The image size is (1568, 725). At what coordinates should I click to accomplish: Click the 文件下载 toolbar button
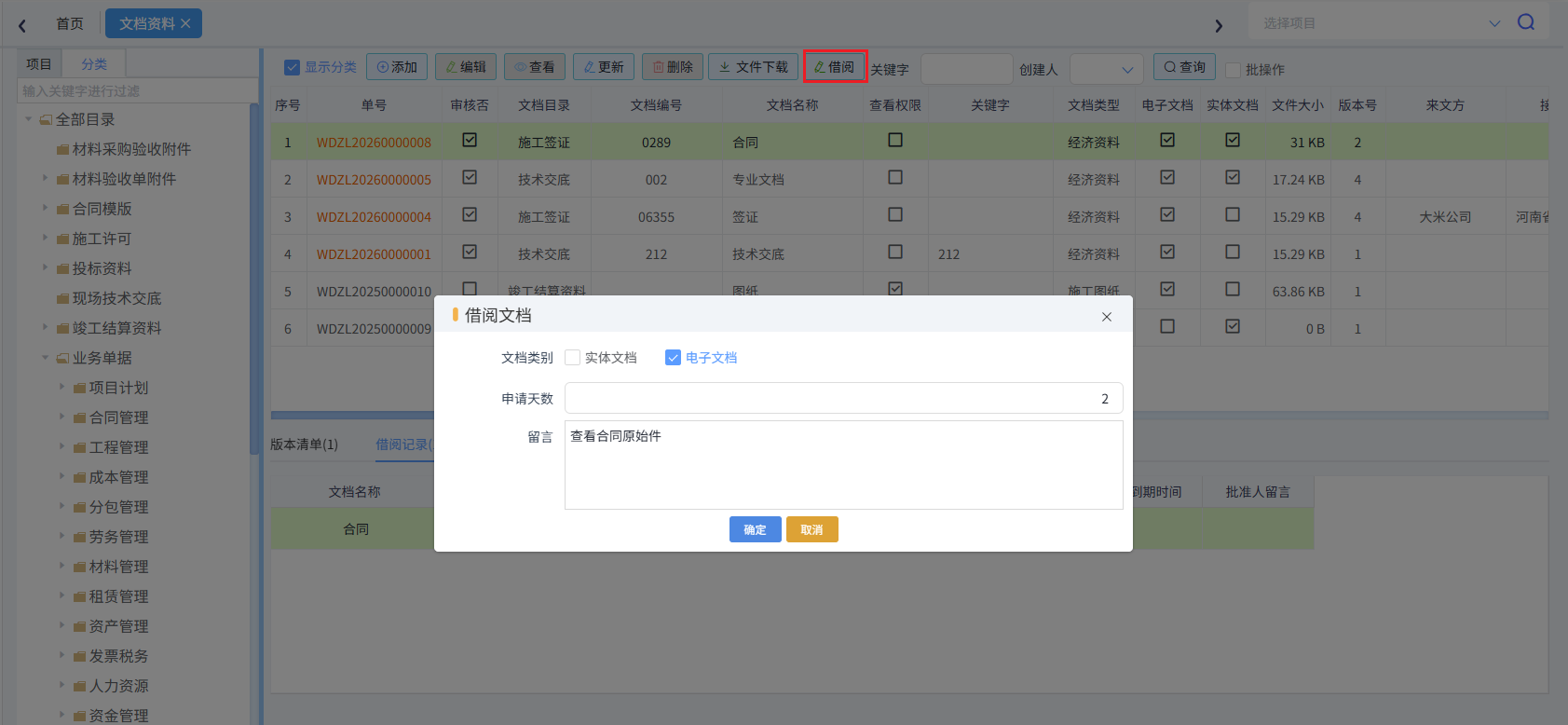tap(754, 67)
